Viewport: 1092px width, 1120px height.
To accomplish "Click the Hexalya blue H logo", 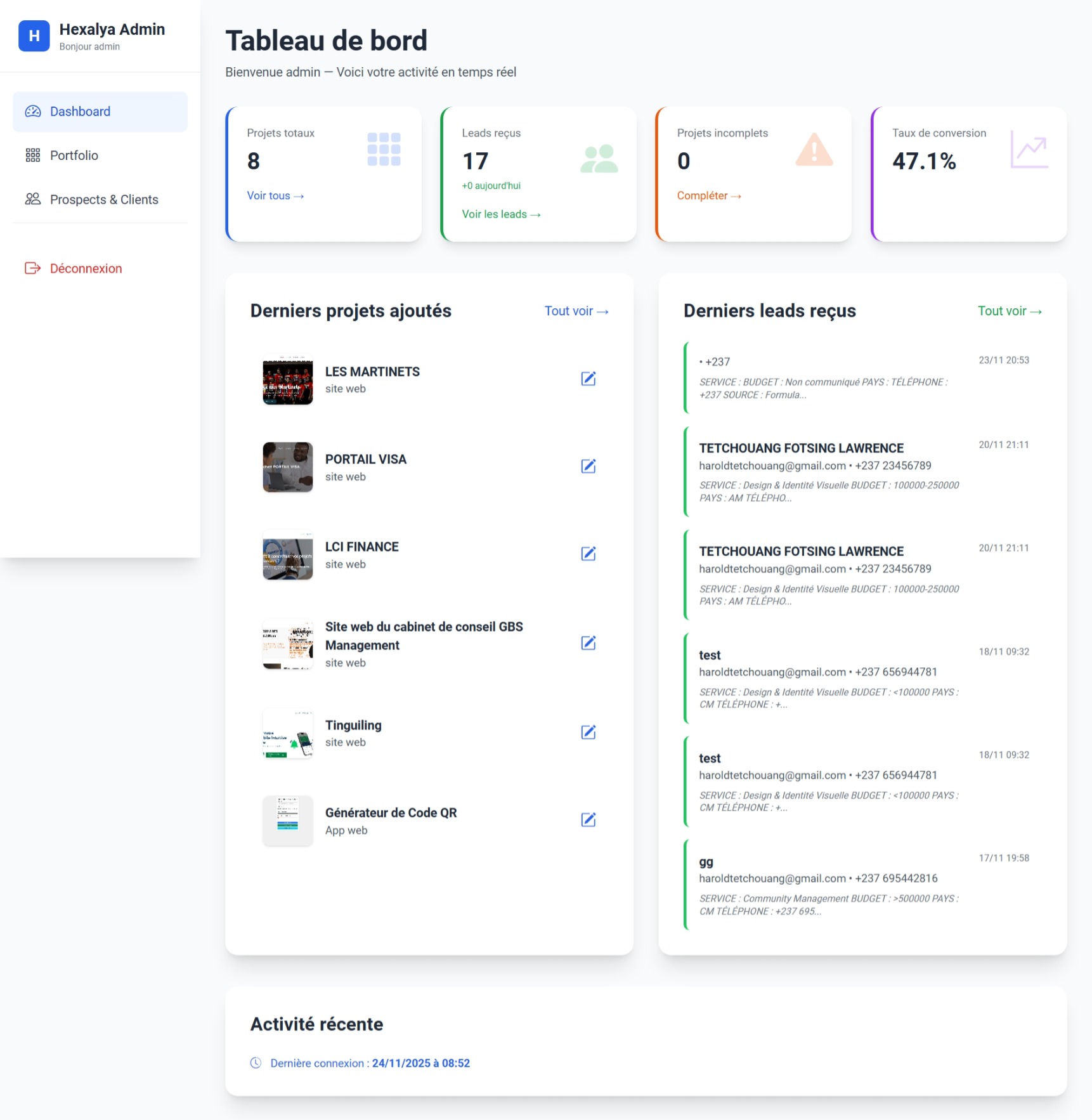I will 34,36.
